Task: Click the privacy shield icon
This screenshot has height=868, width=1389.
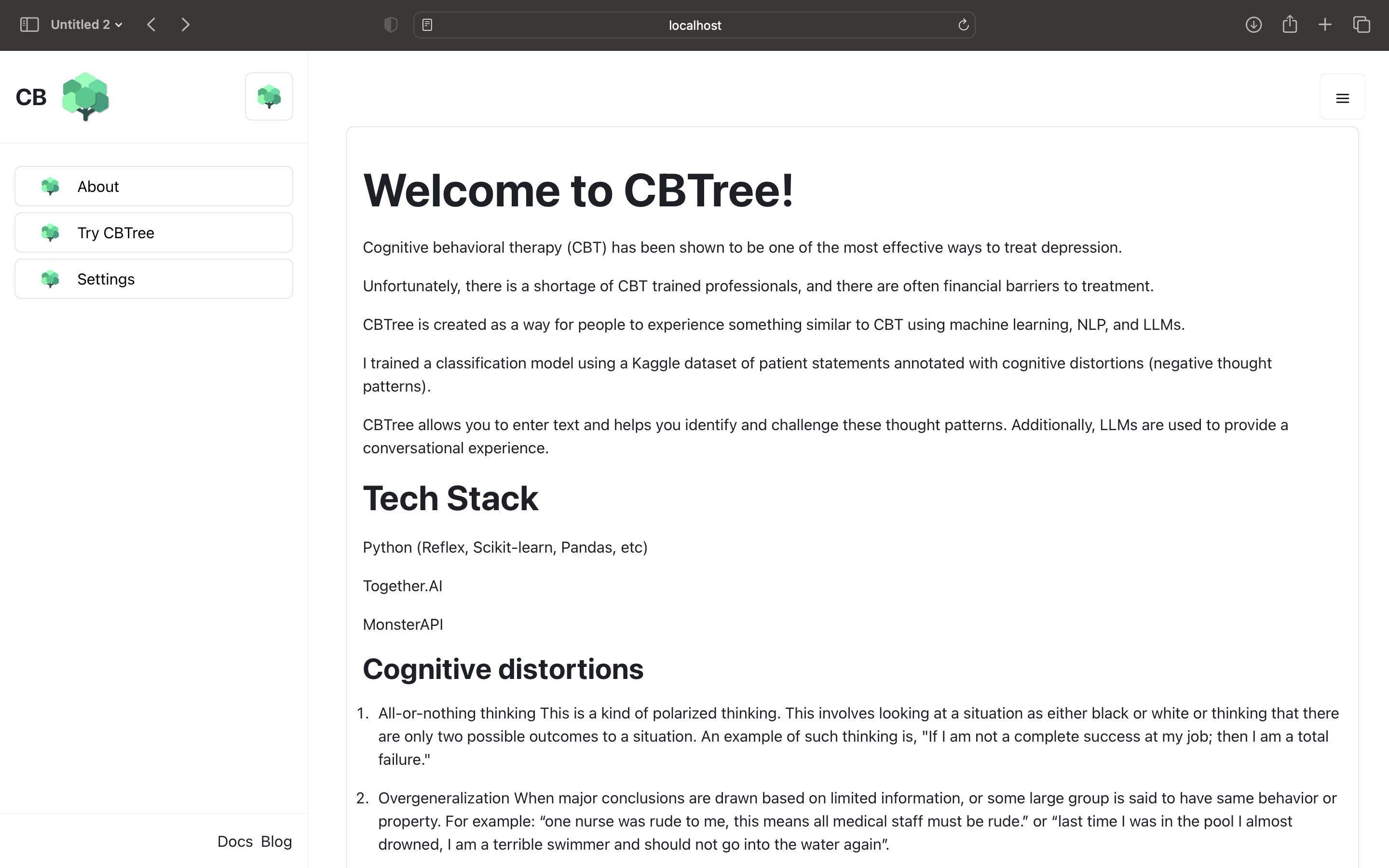Action: (390, 25)
